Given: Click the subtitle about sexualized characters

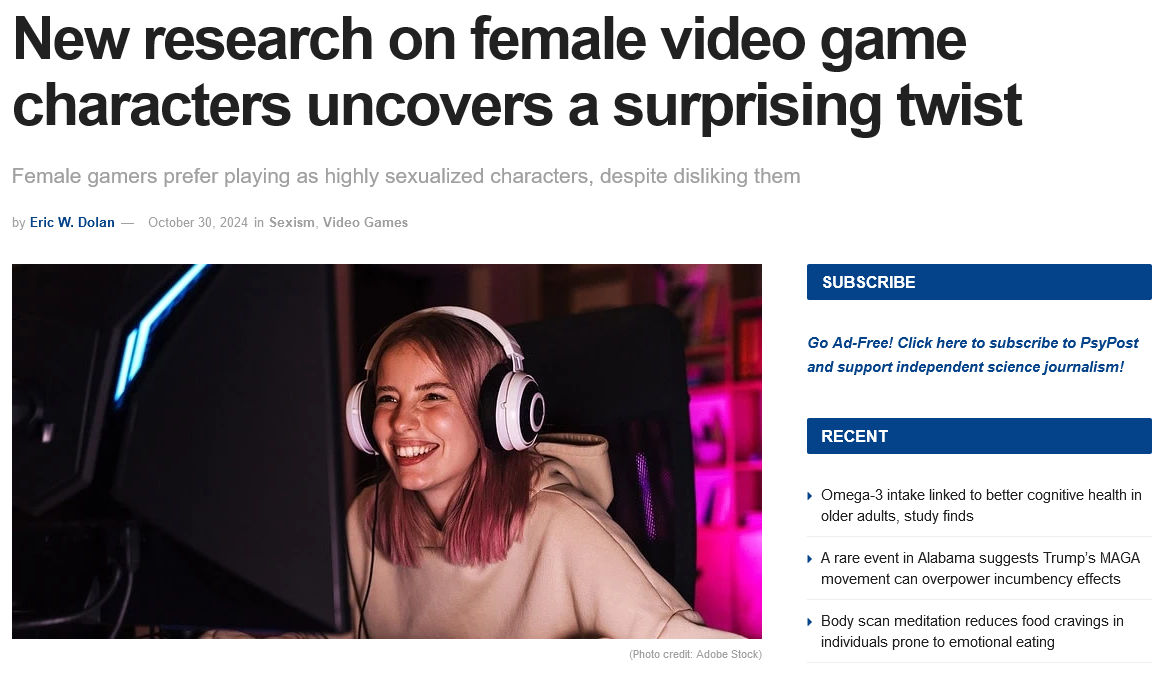Looking at the screenshot, I should pyautogui.click(x=406, y=176).
